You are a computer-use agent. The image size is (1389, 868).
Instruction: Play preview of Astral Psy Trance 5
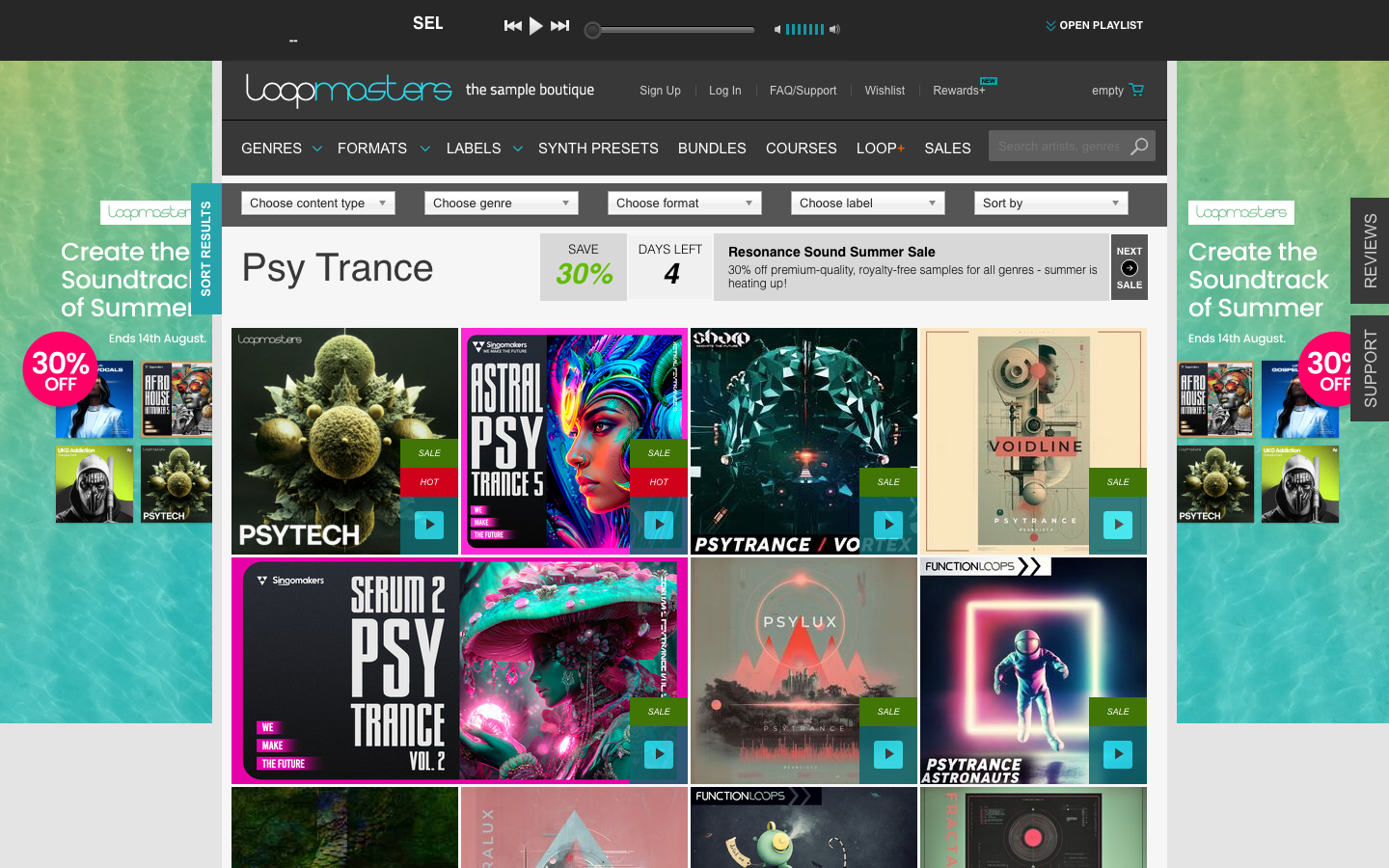click(x=659, y=525)
